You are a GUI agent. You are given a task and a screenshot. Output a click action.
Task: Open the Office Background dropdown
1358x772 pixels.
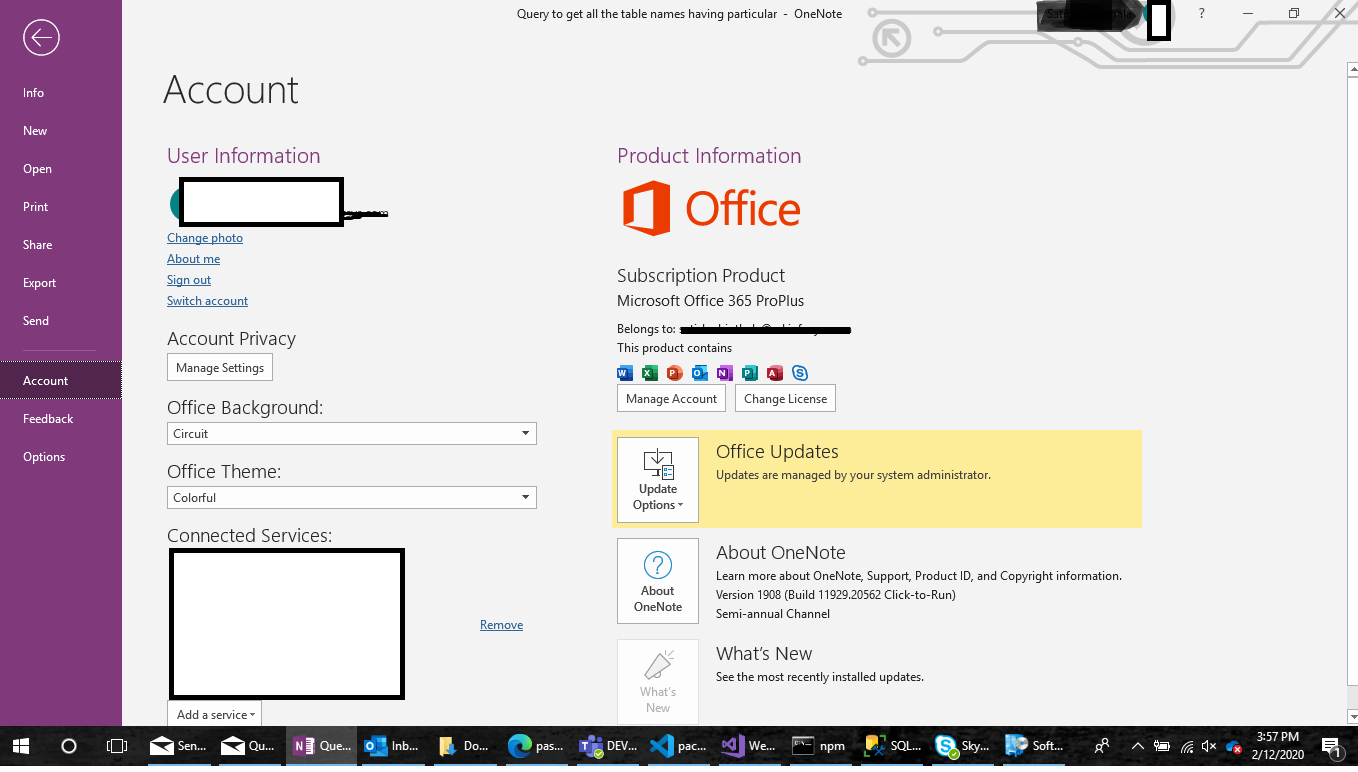[352, 434]
